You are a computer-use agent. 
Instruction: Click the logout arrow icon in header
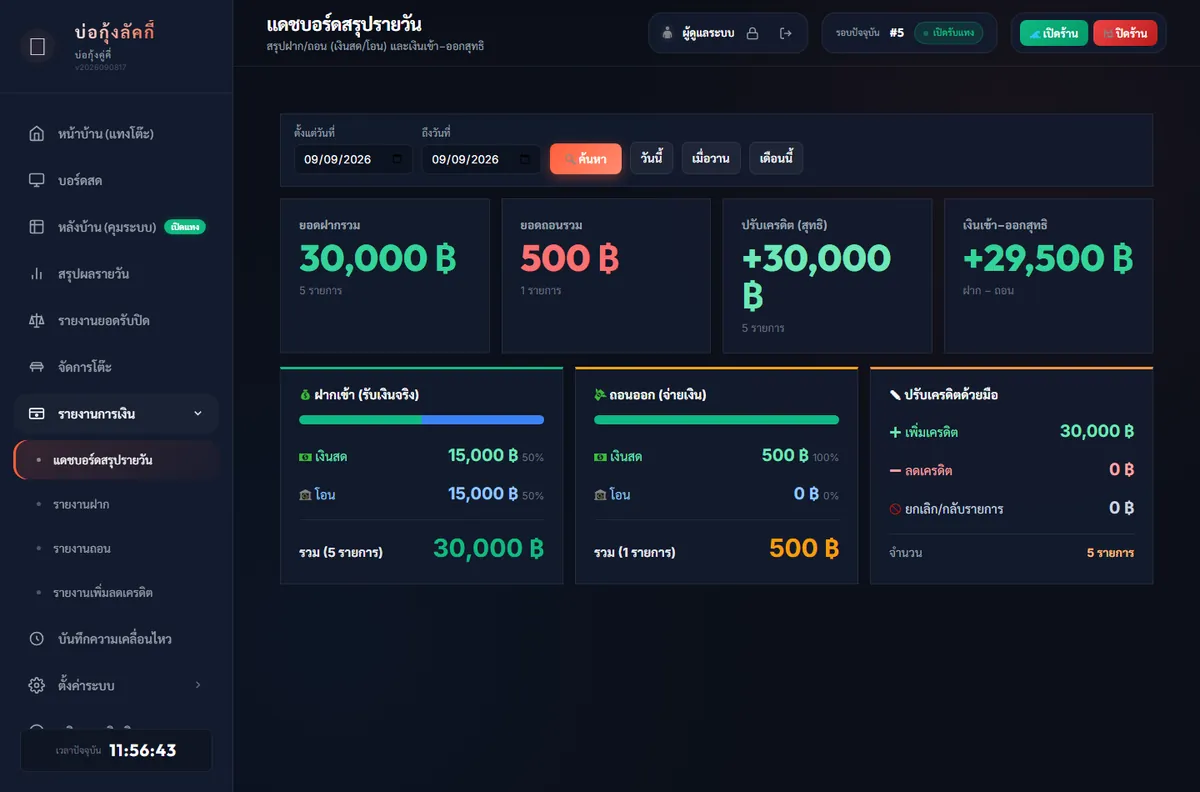(786, 33)
